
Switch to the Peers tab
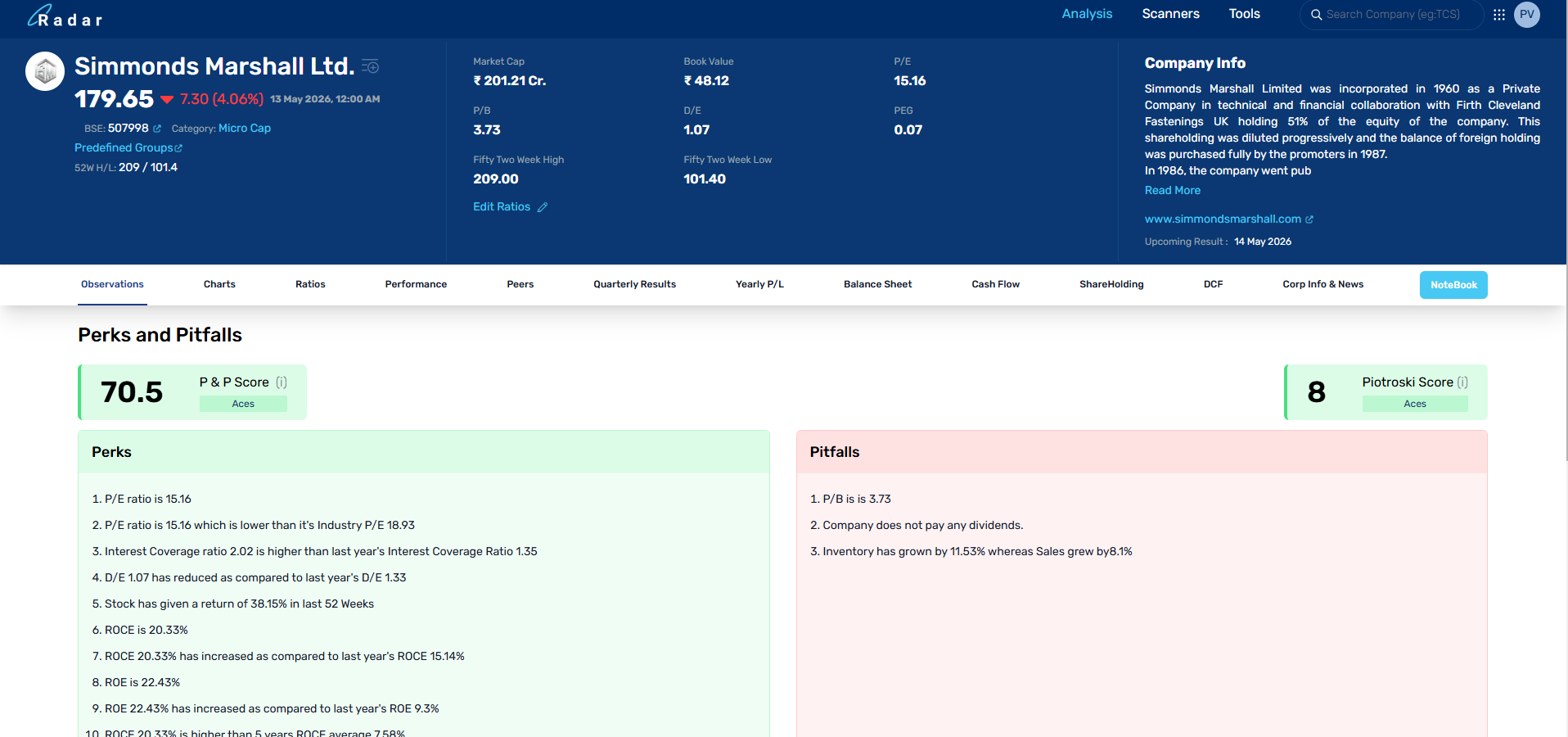click(520, 284)
